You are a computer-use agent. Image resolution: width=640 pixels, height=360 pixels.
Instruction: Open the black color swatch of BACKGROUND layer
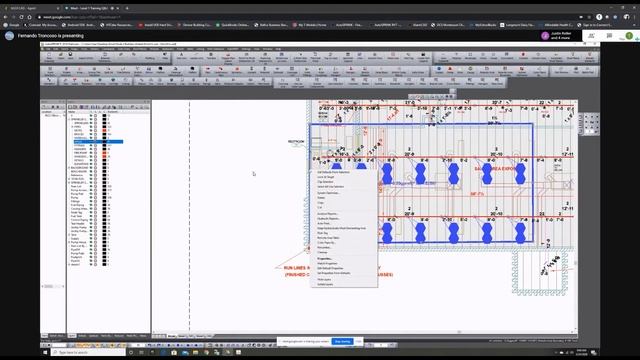point(104,168)
